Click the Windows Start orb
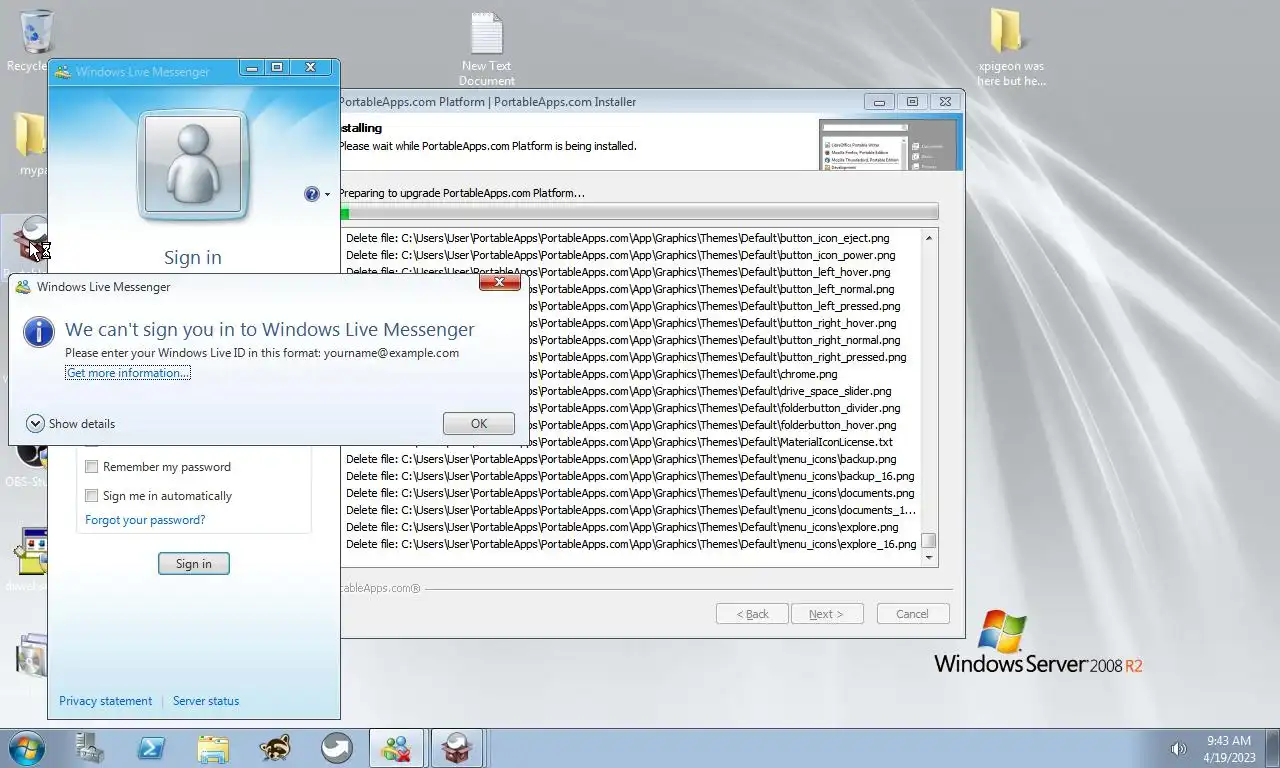The height and width of the screenshot is (768, 1280). (26, 748)
